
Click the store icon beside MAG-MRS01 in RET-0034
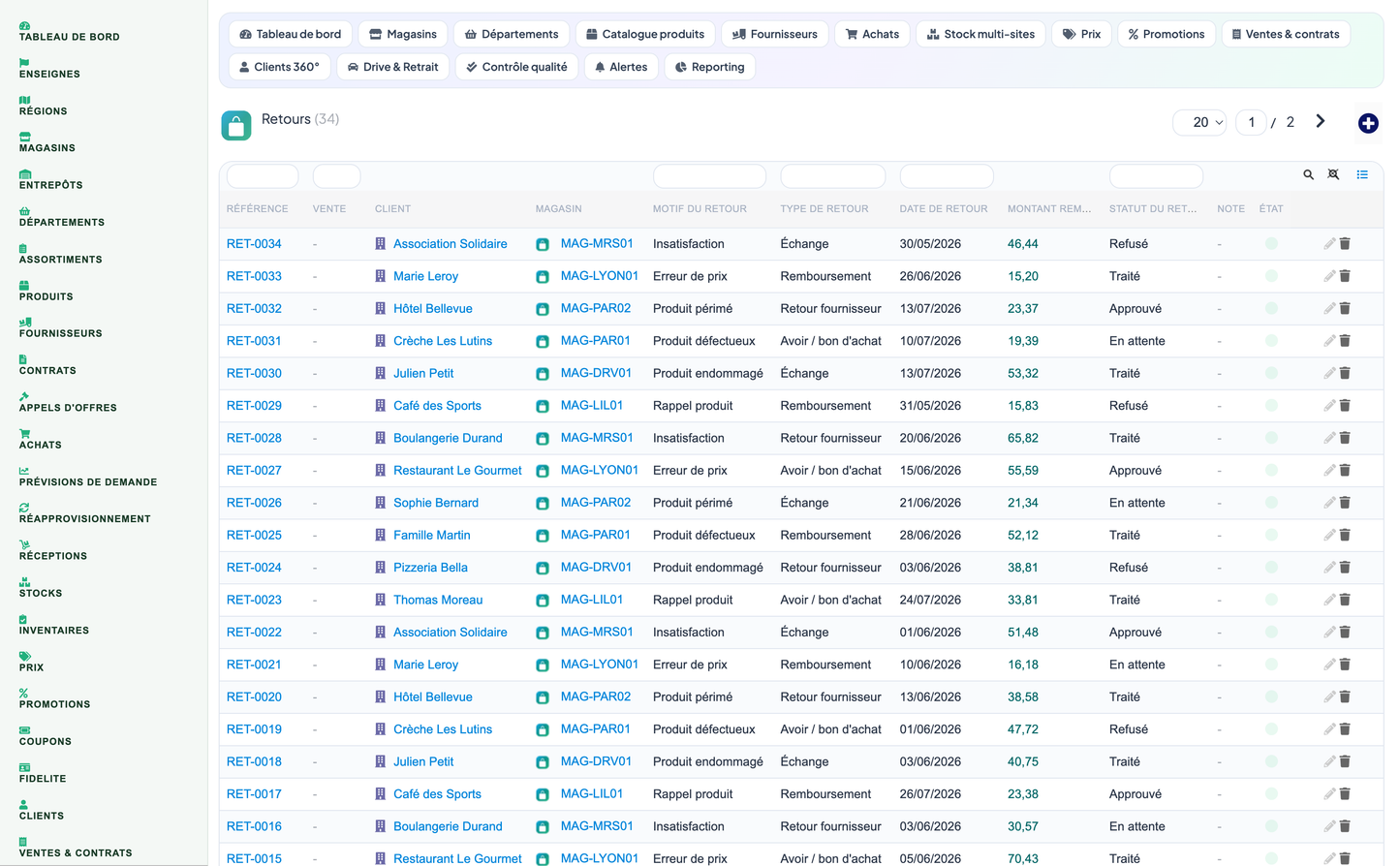pyautogui.click(x=543, y=245)
